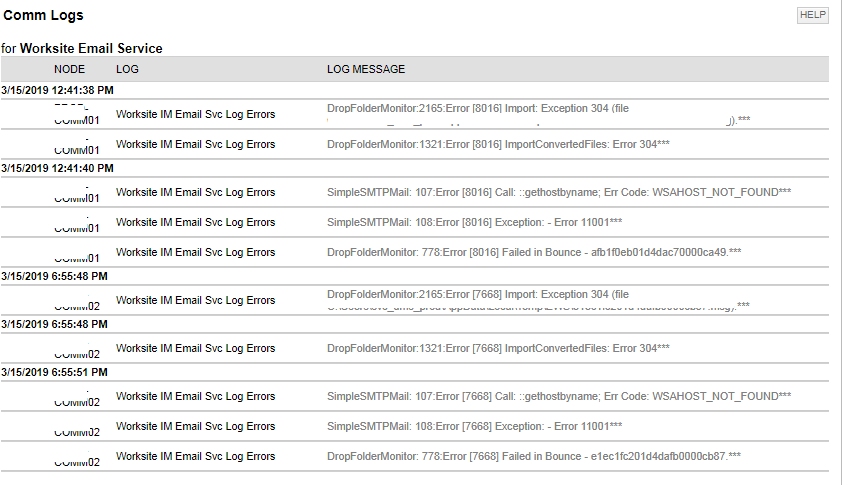
Task: Click the WSAHOST_NOT_FOUND message with Error [8016]
Action: (x=559, y=192)
